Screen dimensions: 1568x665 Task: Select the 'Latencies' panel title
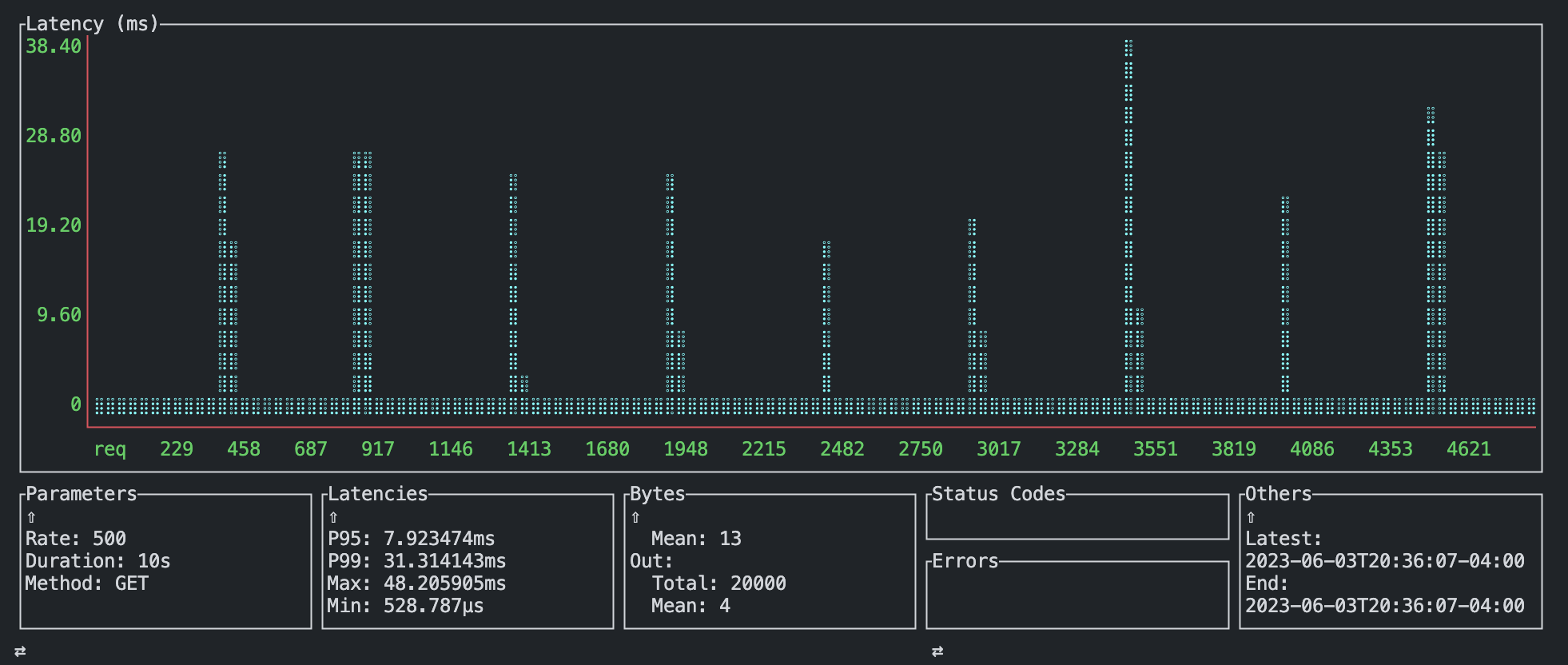point(378,494)
